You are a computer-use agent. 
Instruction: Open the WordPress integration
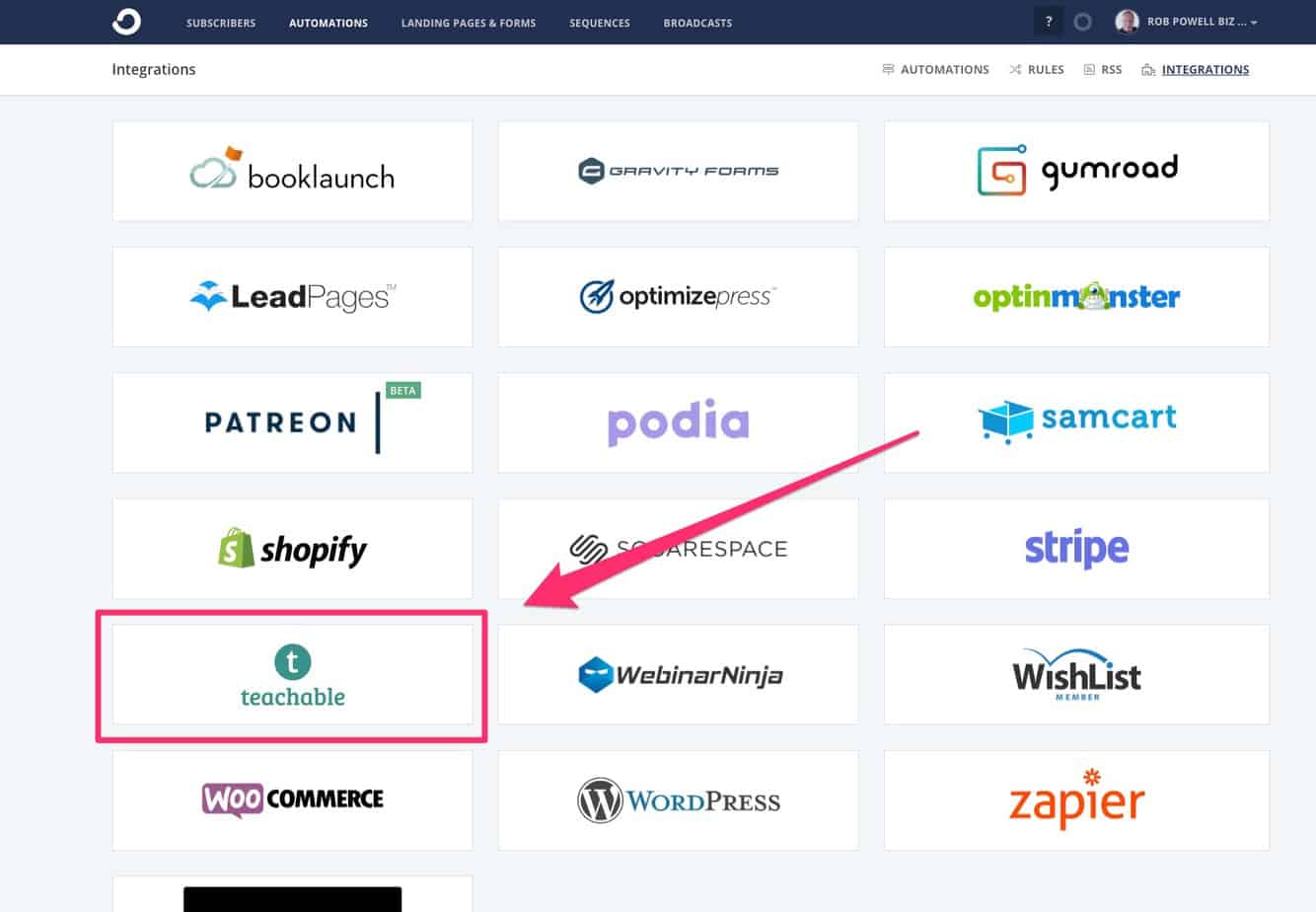coord(678,800)
